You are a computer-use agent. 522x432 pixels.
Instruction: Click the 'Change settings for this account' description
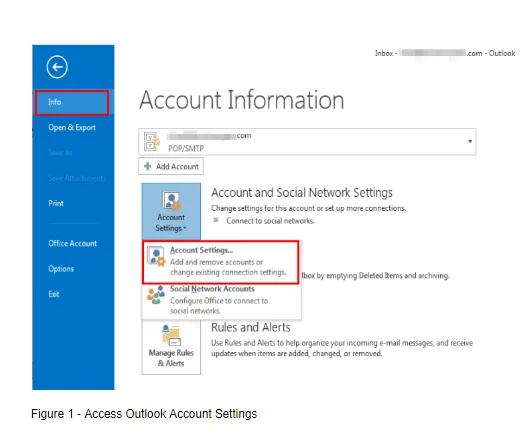coord(308,208)
